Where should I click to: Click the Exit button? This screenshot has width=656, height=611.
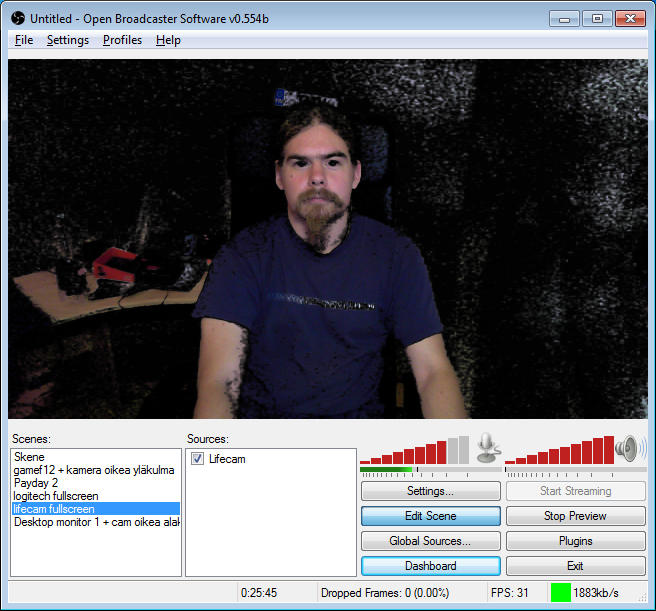[x=575, y=566]
